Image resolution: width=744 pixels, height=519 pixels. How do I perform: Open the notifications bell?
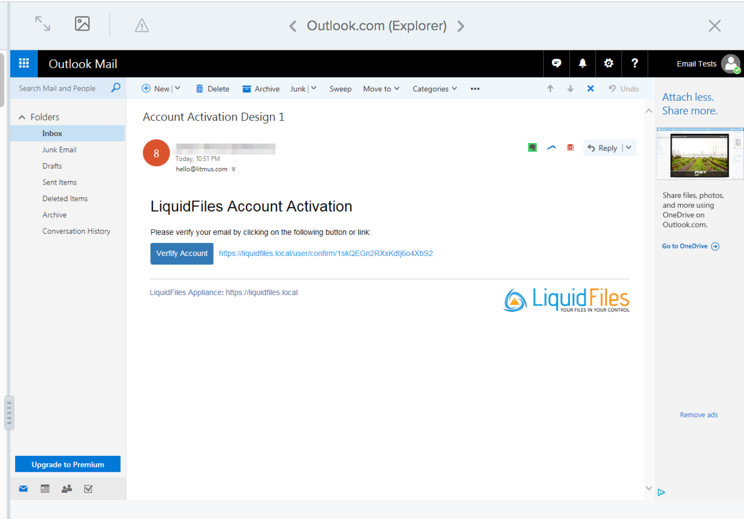582,63
